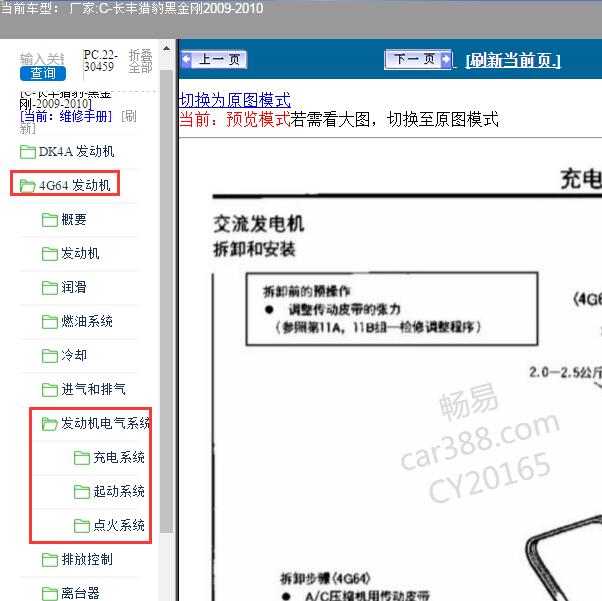Screen dimensions: 602x601
Task: Open the 冷却 tree item
Action: point(74,355)
